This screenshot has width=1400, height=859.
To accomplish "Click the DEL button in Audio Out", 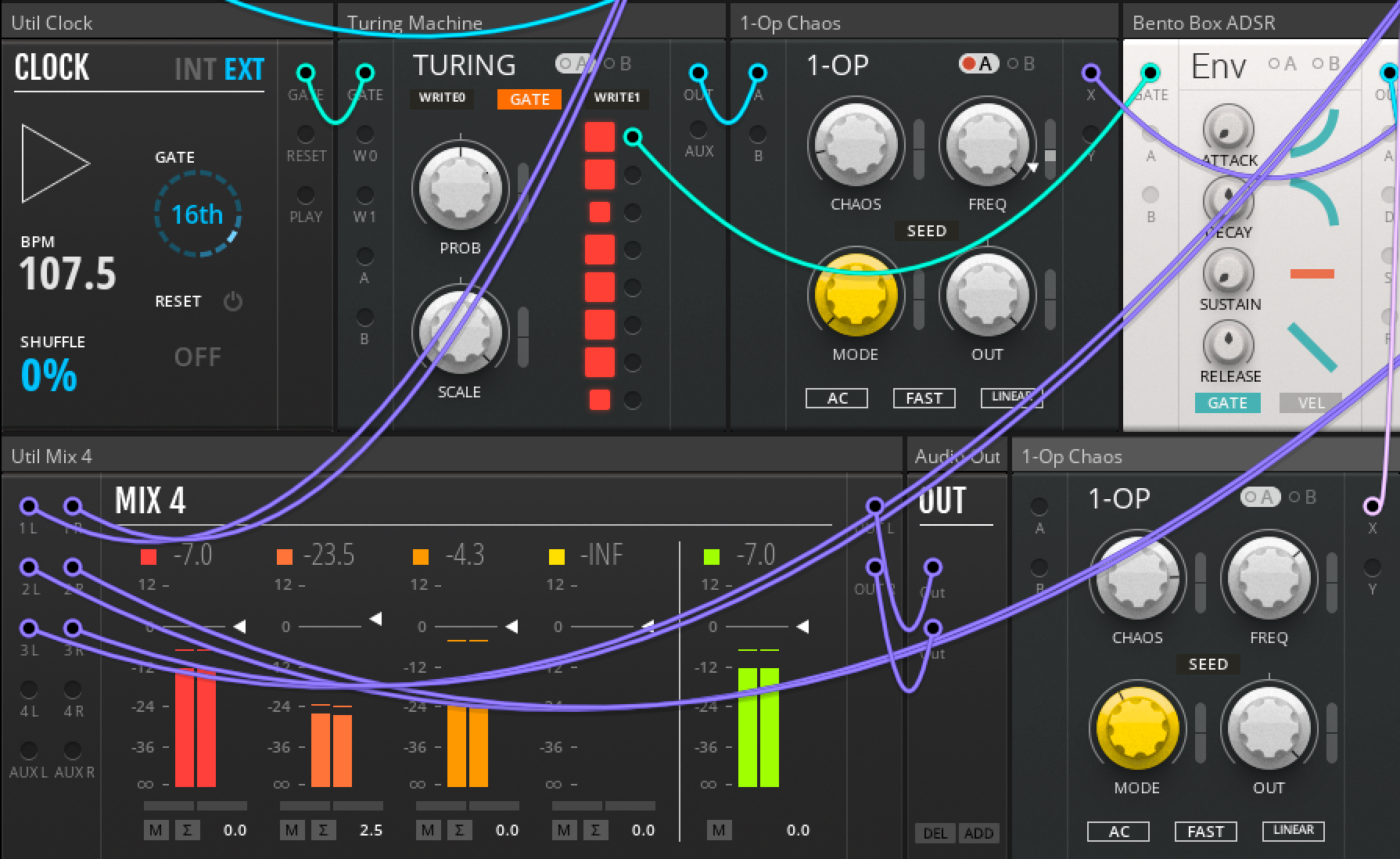I will pyautogui.click(x=935, y=833).
